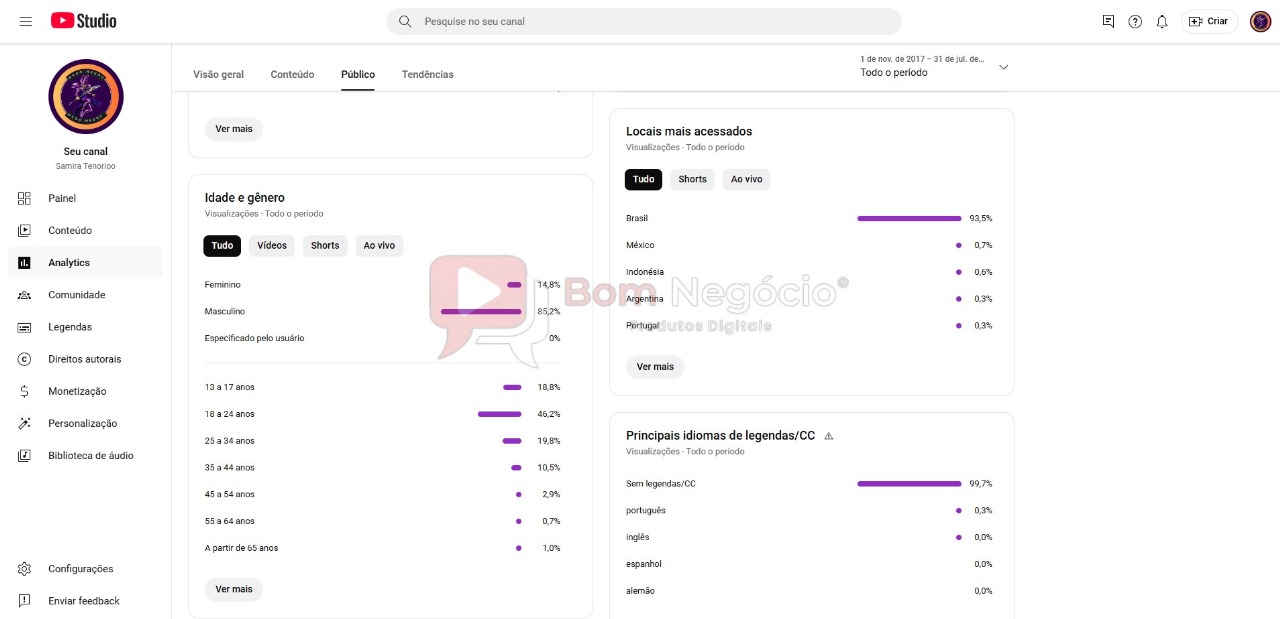This screenshot has width=1280, height=619.
Task: Click the 18 a 24 anos bar
Action: [x=499, y=414]
